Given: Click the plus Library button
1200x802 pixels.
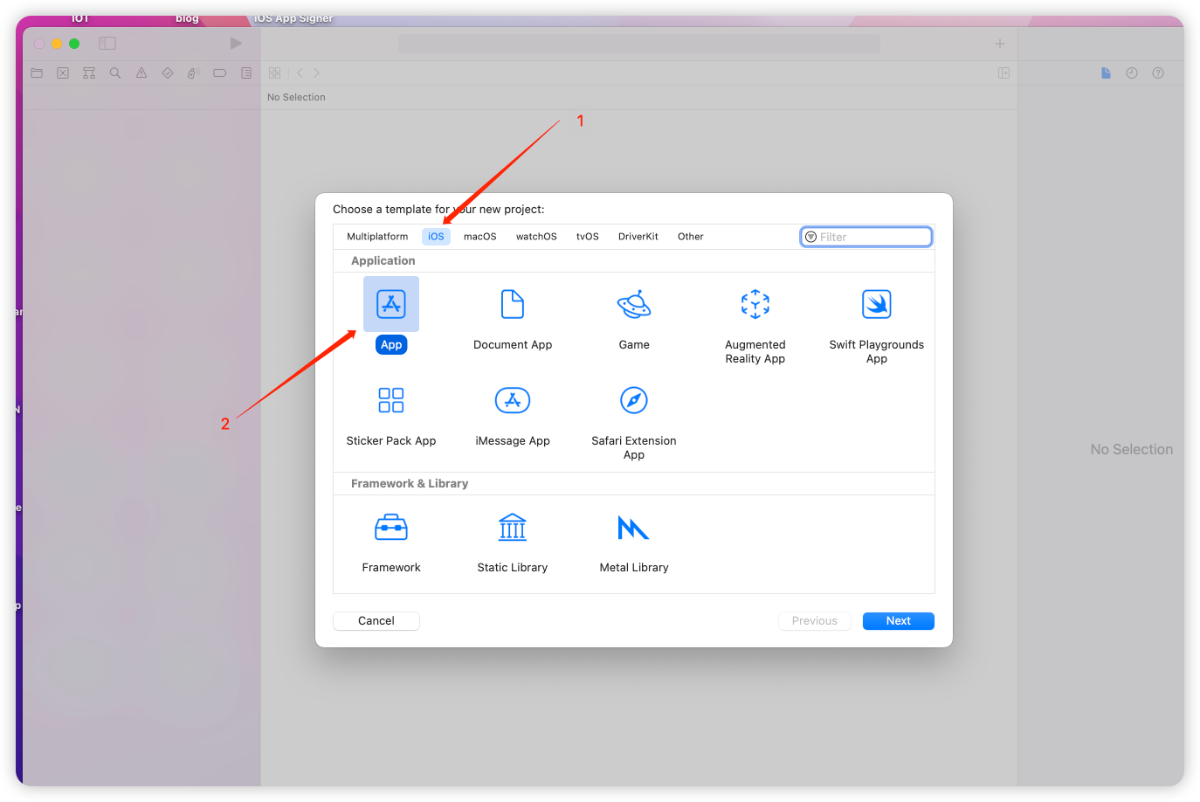Looking at the screenshot, I should point(1000,43).
